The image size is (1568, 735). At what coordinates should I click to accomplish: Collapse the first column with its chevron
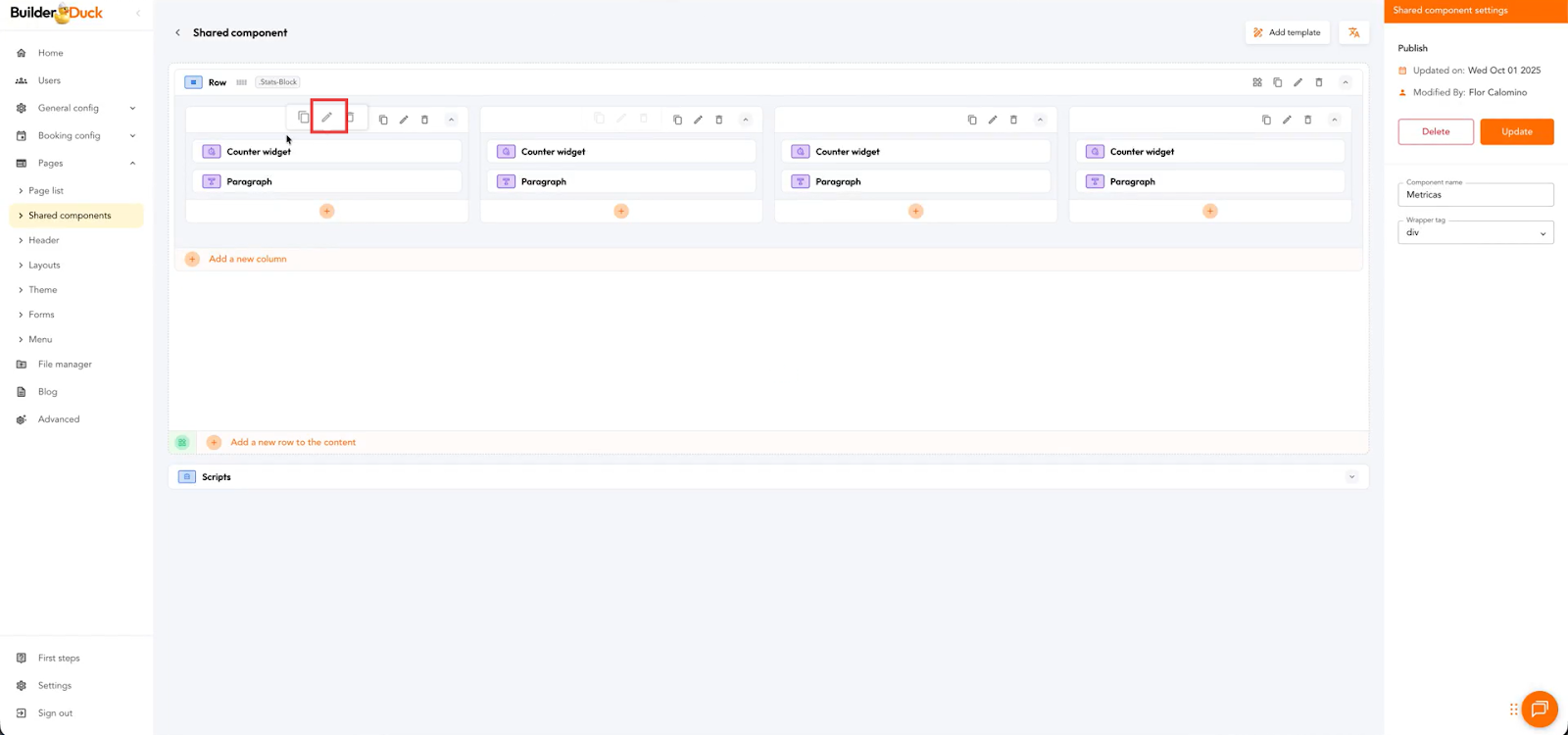[x=451, y=120]
